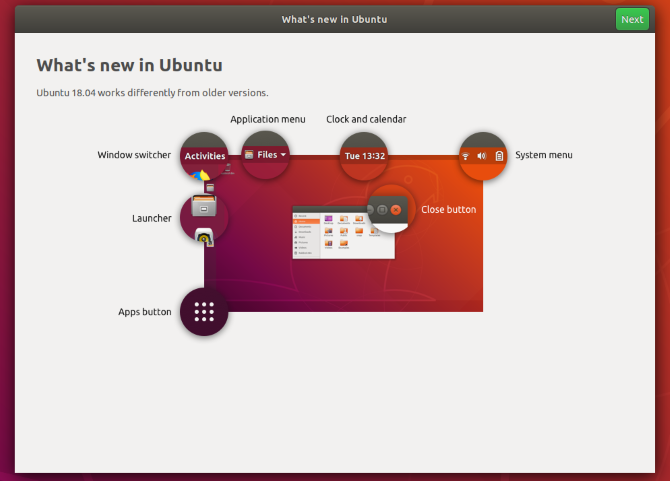Click the window title bar text
This screenshot has width=670, height=481.
(334, 19)
